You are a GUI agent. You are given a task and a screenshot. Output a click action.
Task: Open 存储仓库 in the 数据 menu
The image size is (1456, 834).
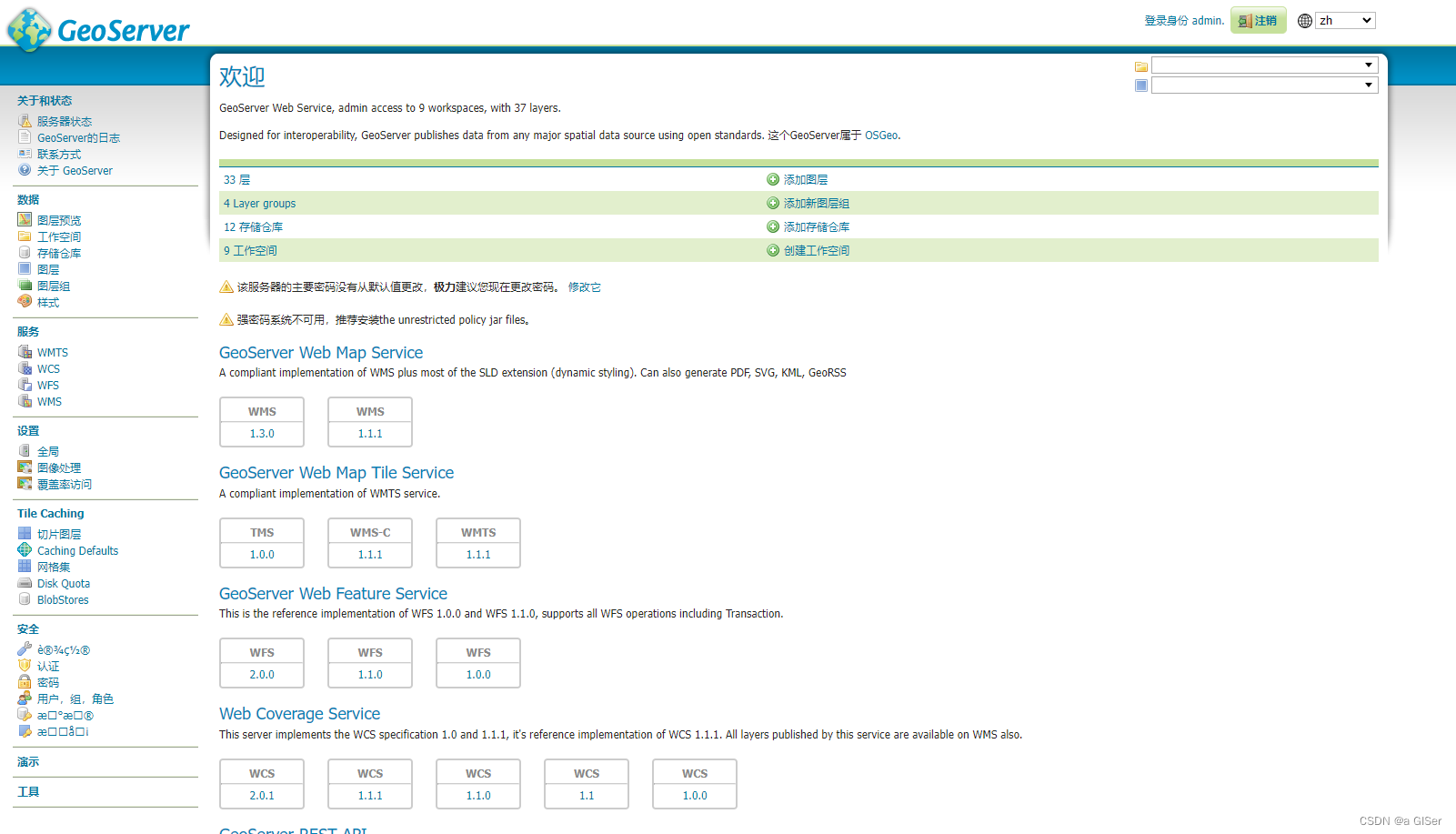(59, 253)
